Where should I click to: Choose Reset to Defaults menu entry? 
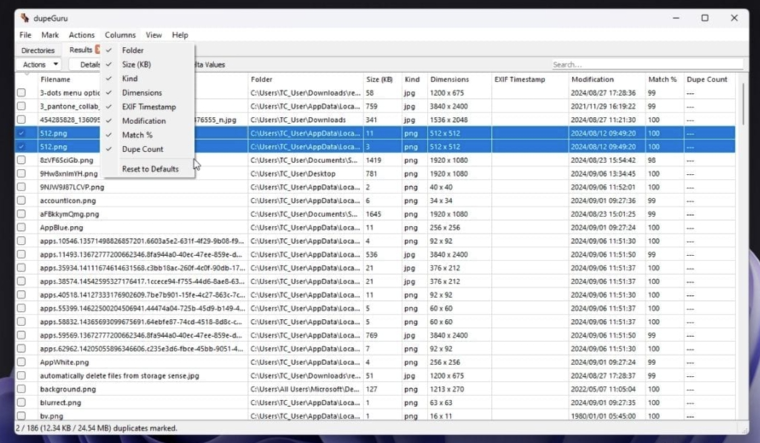pyautogui.click(x=150, y=169)
